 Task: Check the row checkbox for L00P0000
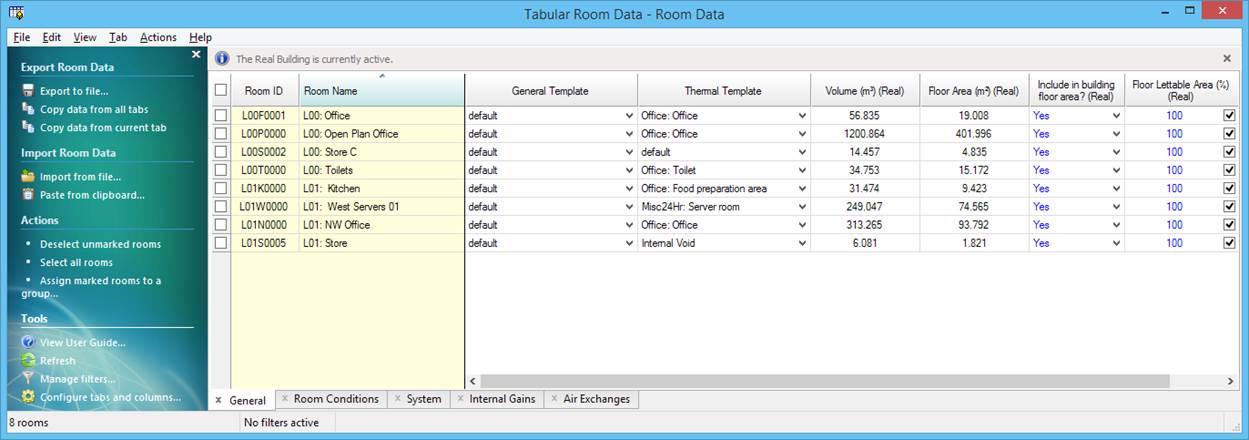click(220, 133)
